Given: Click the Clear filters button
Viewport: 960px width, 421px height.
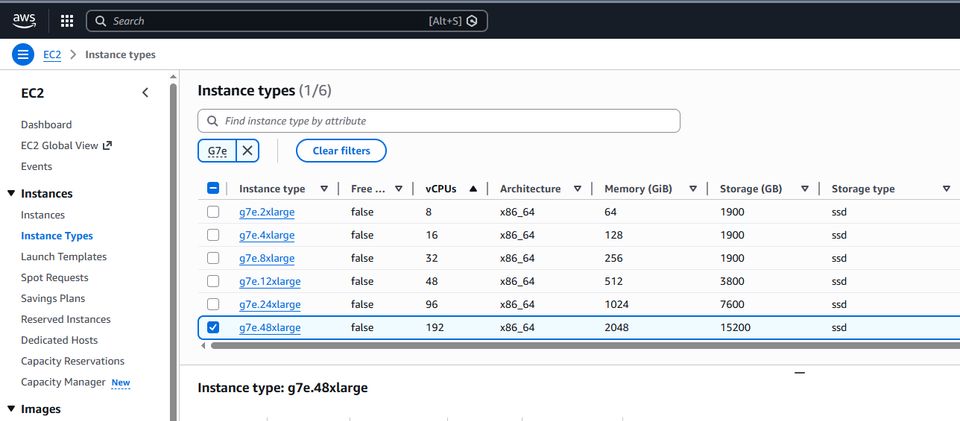Looking at the screenshot, I should 341,151.
